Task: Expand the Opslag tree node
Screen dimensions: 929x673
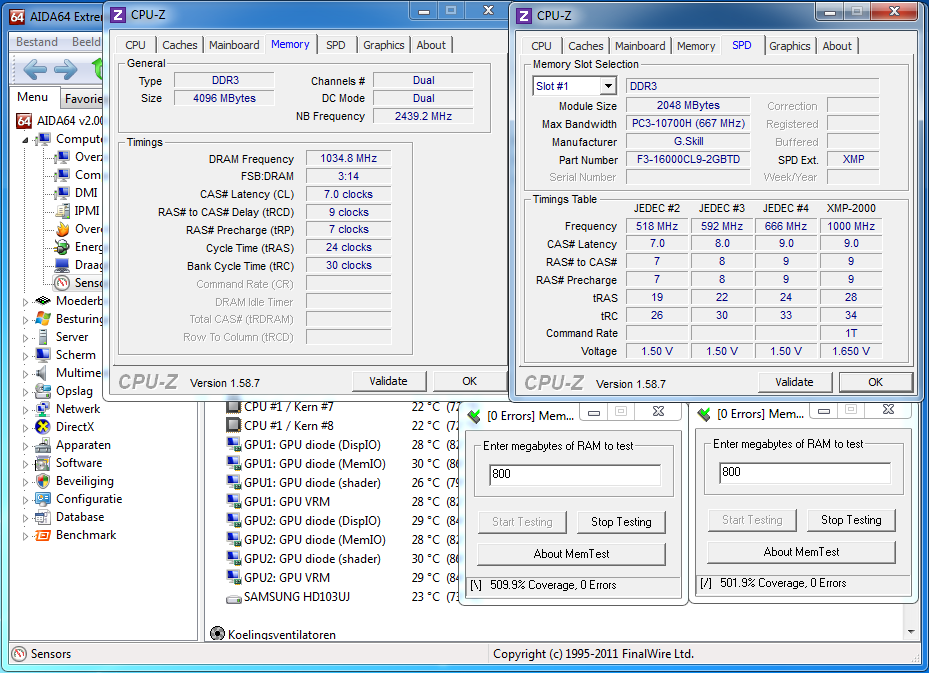Action: coord(26,392)
